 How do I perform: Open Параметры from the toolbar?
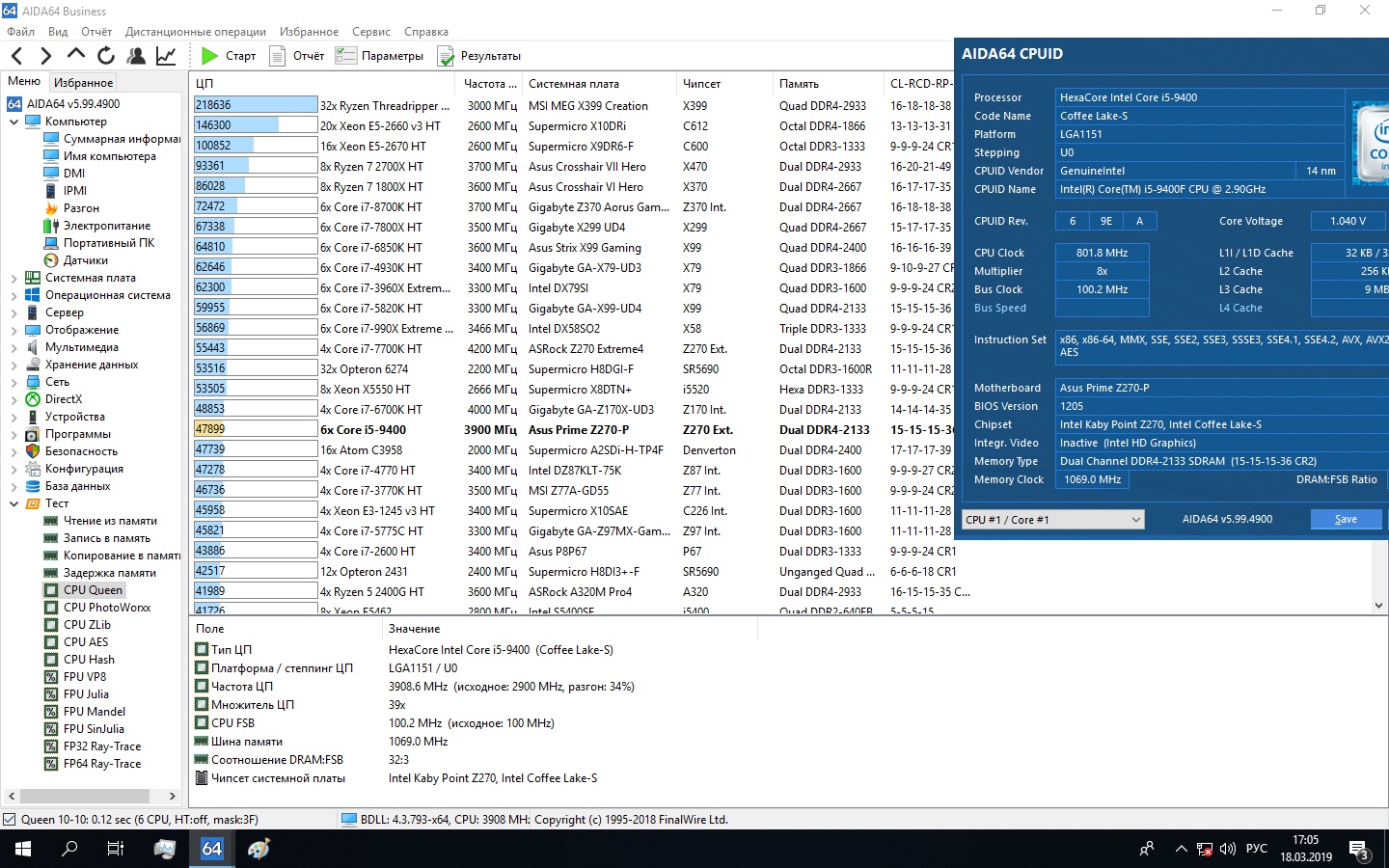click(380, 56)
